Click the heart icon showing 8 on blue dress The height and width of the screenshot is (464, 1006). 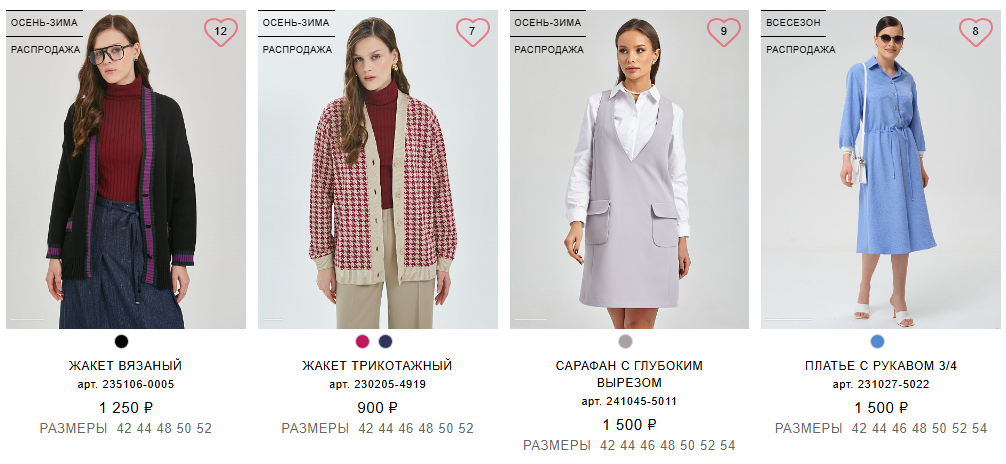[975, 32]
